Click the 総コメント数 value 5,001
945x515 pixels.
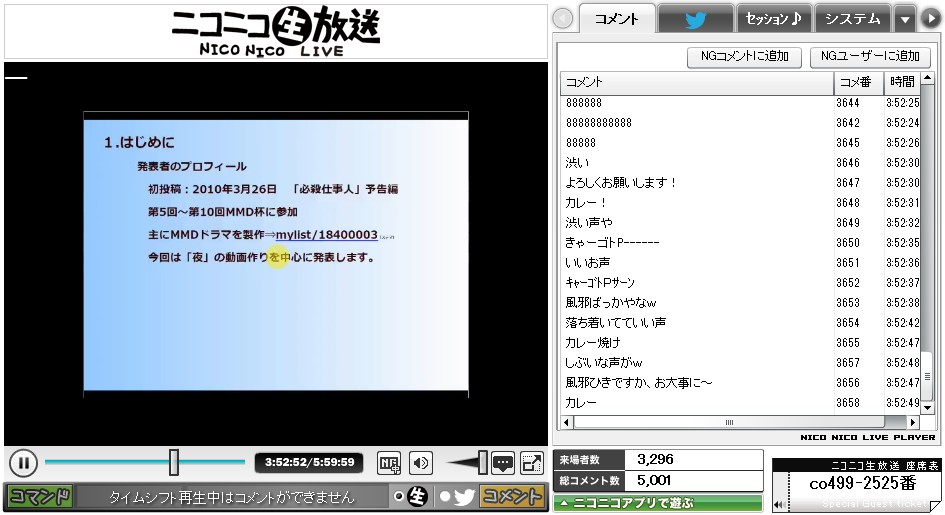[654, 481]
